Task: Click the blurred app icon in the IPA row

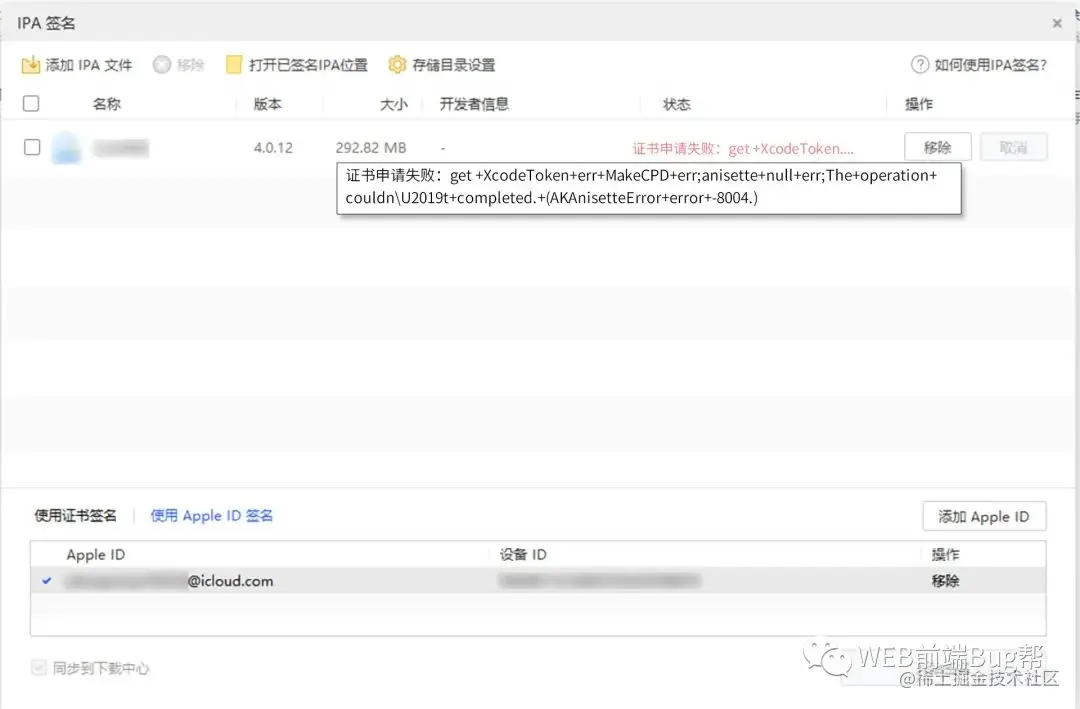Action: (67, 147)
